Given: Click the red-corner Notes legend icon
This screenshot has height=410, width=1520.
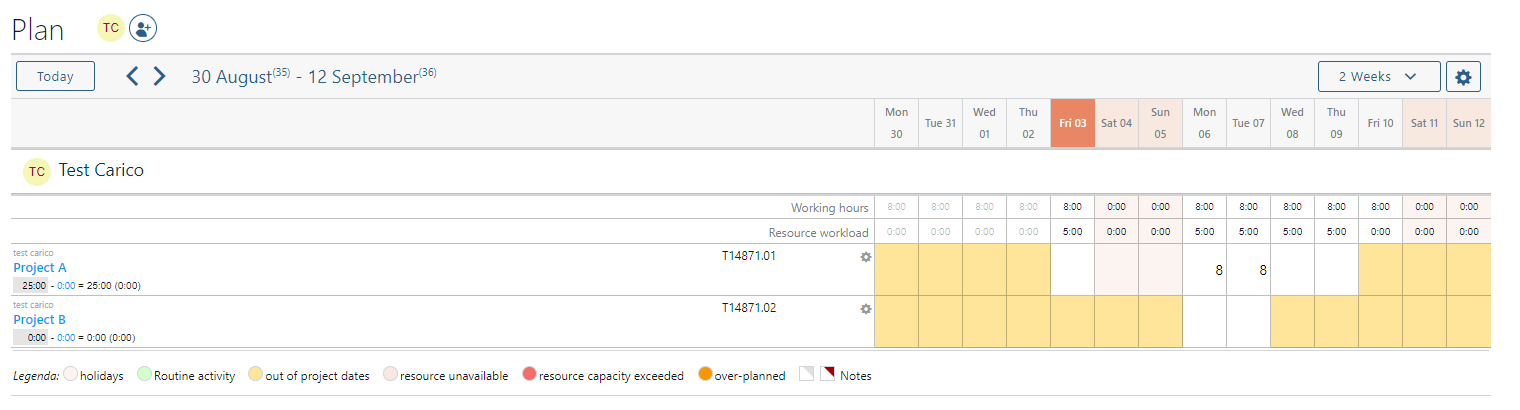Looking at the screenshot, I should pyautogui.click(x=827, y=375).
